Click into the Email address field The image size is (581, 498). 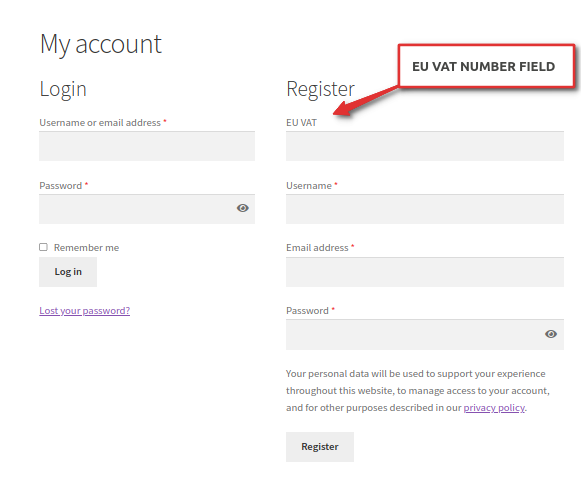tap(425, 272)
